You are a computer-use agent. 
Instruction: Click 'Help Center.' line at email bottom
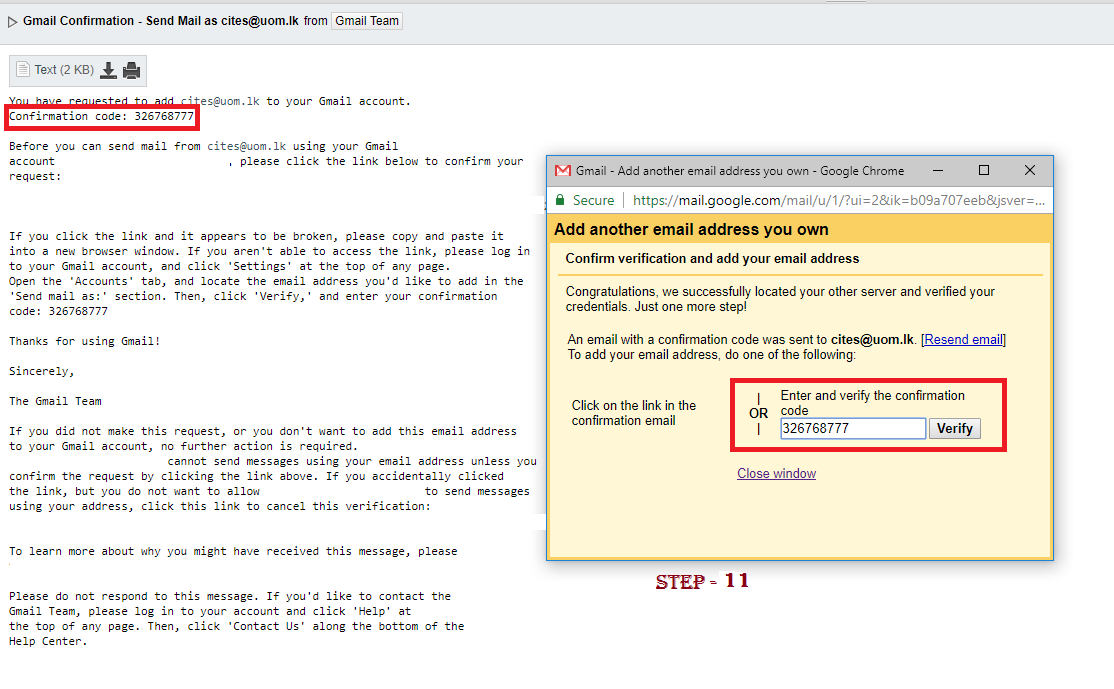(48, 641)
